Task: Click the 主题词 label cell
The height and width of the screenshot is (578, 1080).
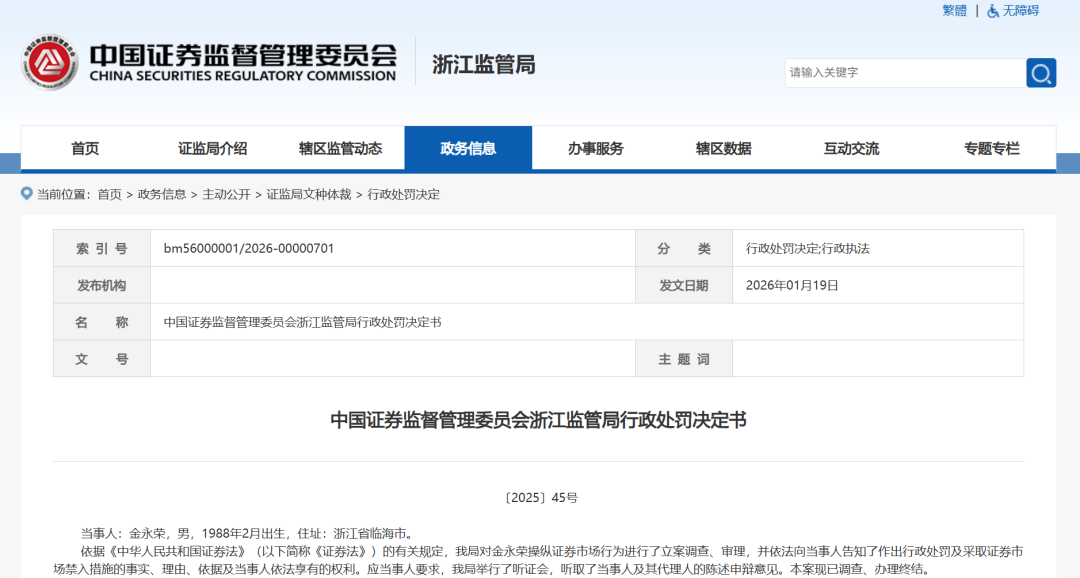Action: coord(683,359)
